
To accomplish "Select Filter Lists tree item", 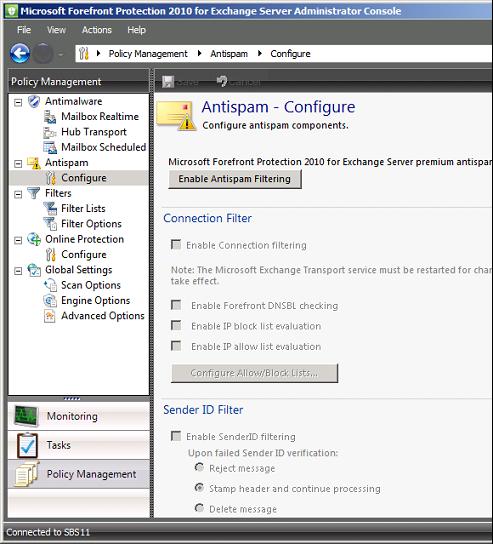I will point(83,209).
